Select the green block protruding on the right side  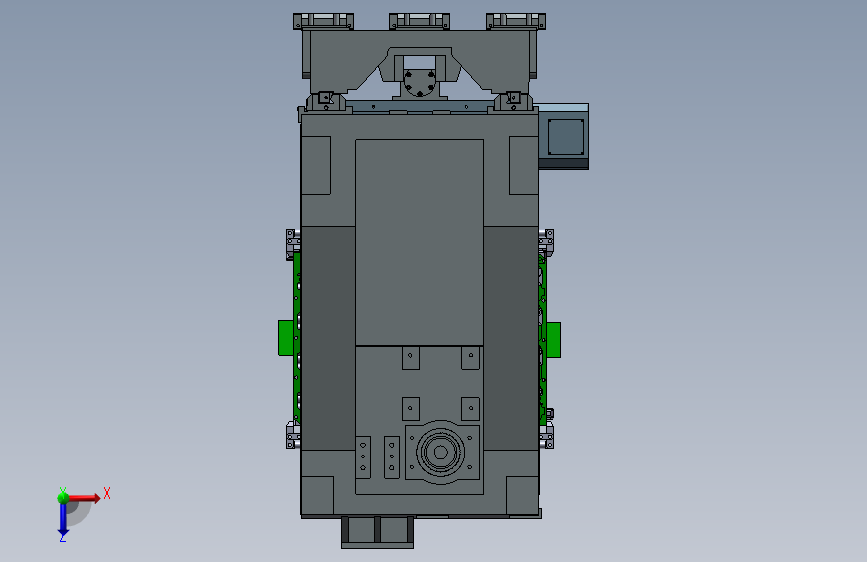coord(553,340)
